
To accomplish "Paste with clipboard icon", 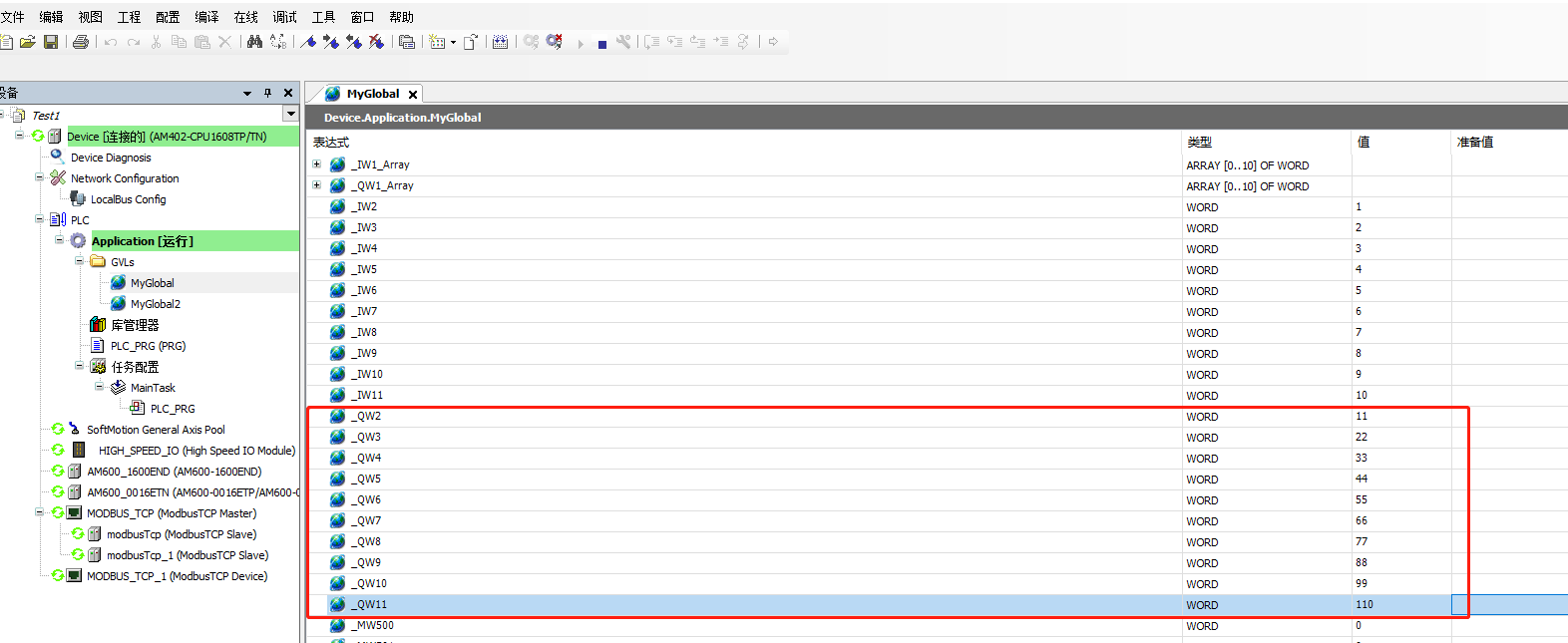I will tap(202, 42).
